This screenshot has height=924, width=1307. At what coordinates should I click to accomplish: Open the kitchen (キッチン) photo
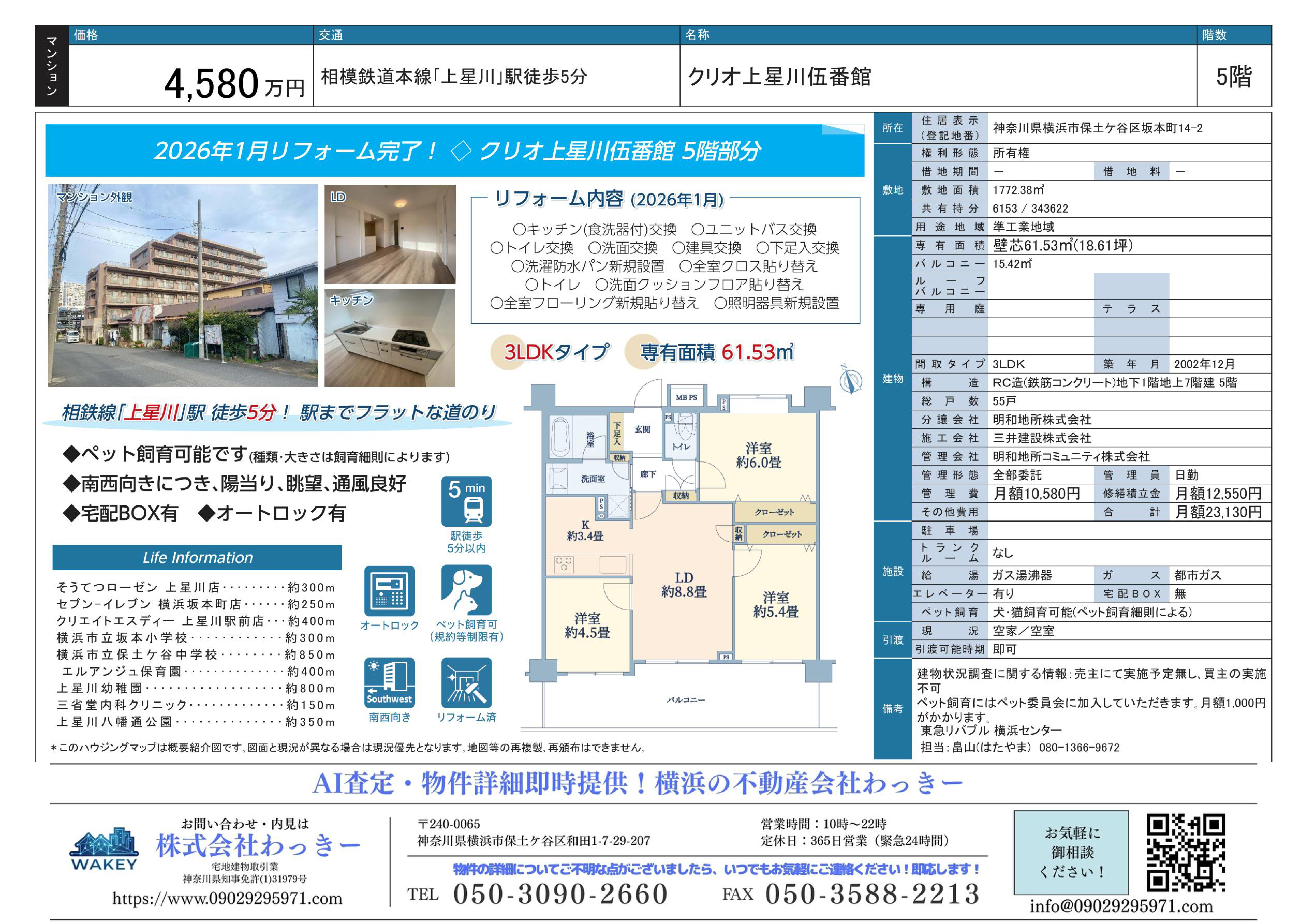[x=390, y=338]
